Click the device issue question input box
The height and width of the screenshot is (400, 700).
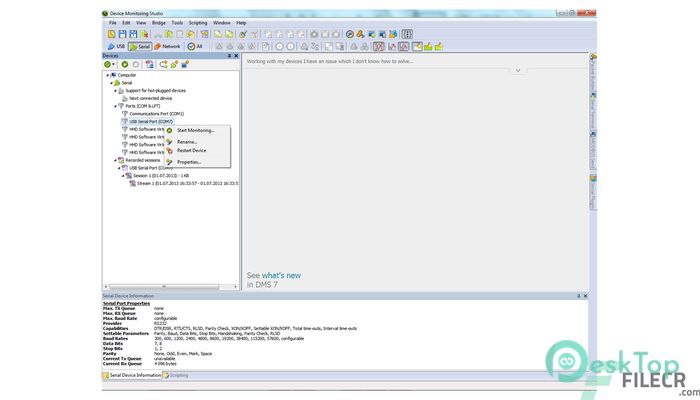coord(415,61)
